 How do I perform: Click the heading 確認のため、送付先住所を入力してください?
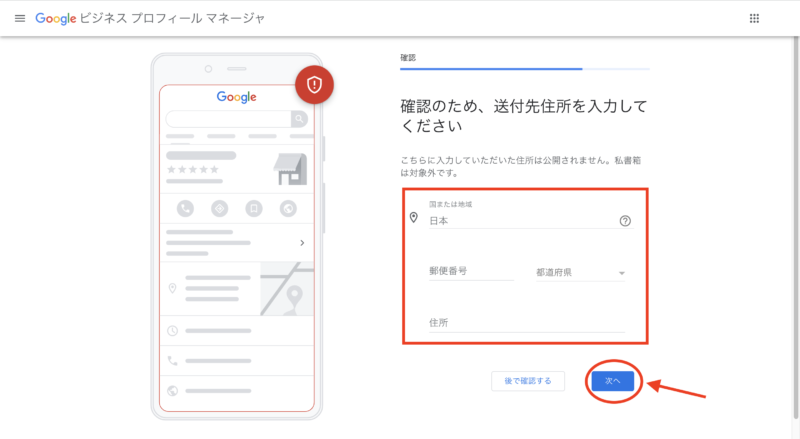pos(523,116)
